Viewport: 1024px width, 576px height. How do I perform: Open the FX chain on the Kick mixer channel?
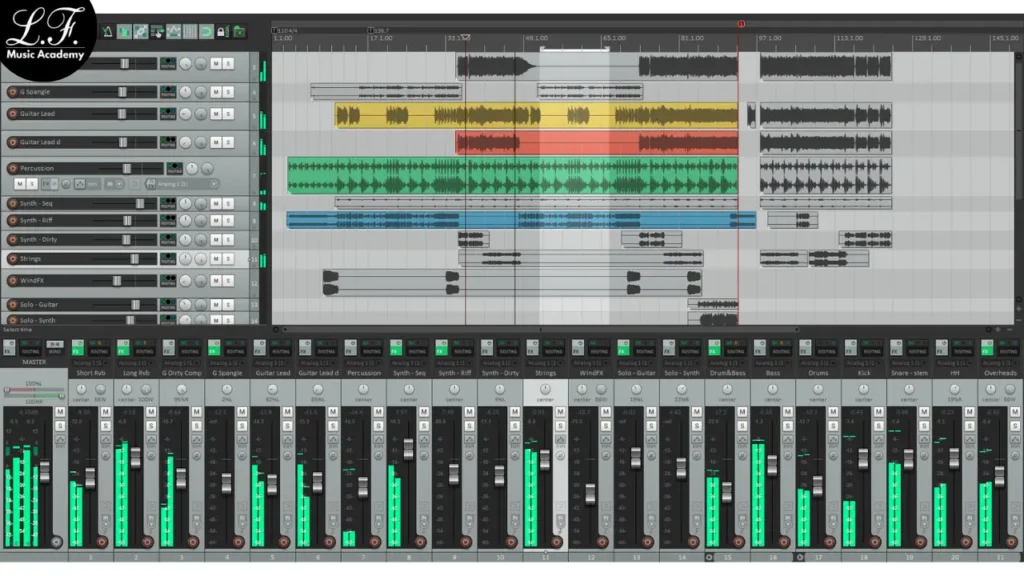(851, 349)
